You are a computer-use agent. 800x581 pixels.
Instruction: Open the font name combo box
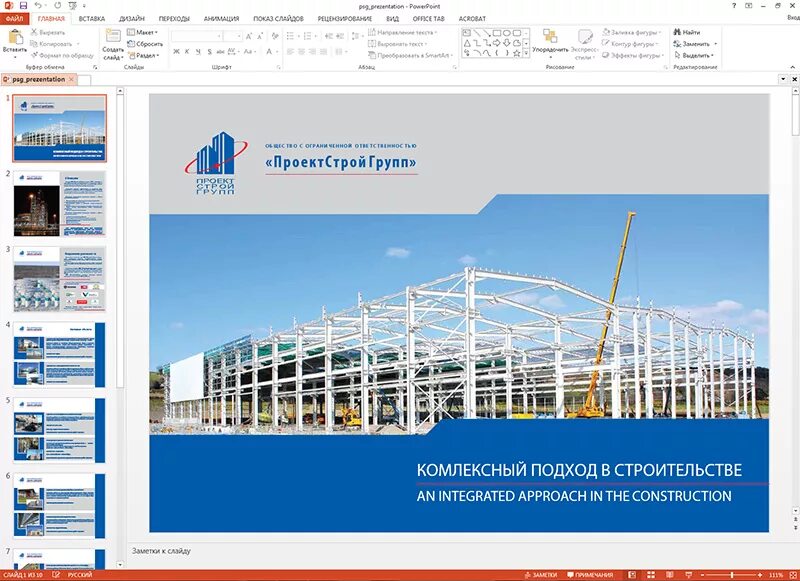[x=196, y=36]
